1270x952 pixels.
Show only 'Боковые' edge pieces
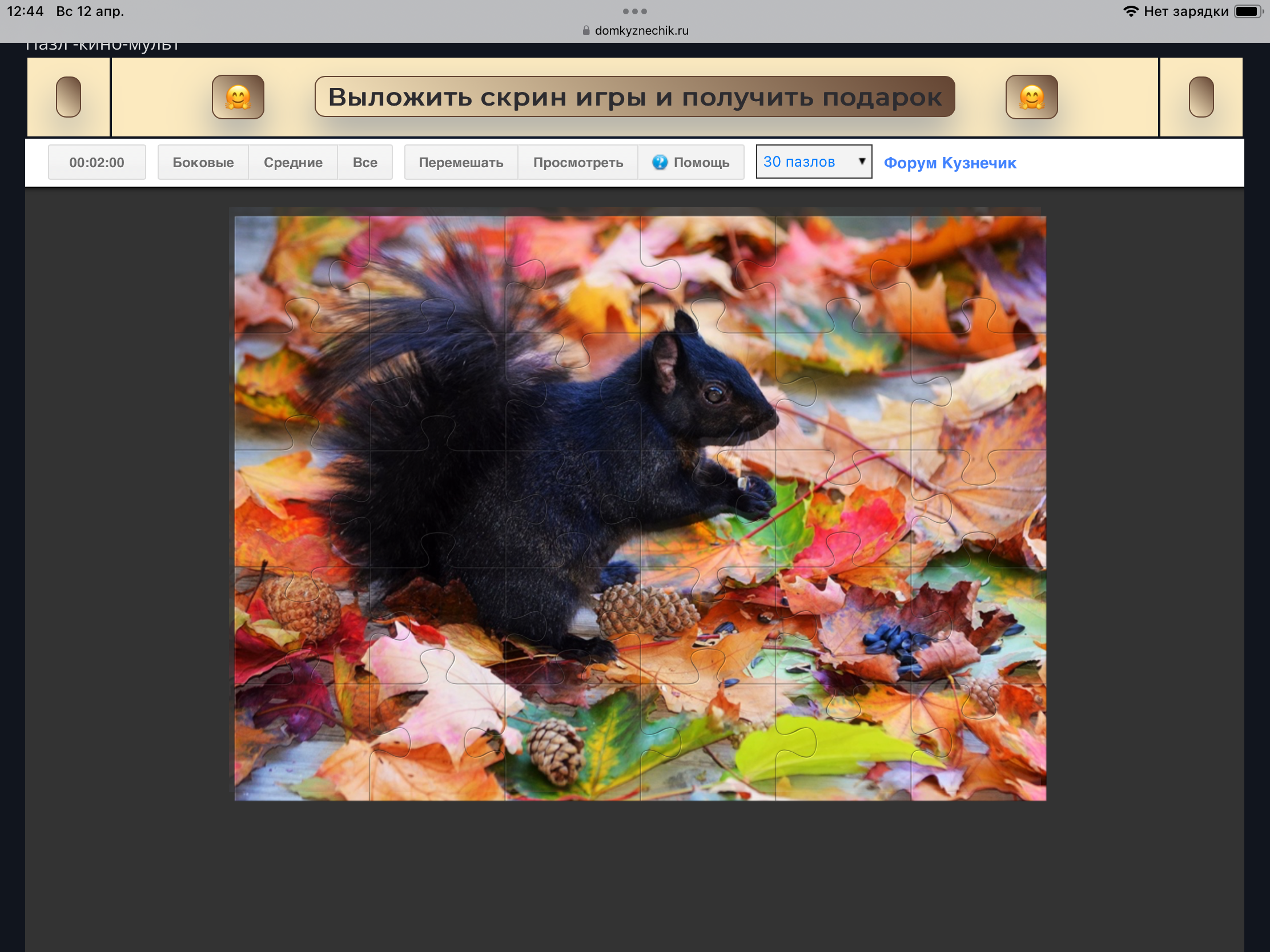coord(203,163)
